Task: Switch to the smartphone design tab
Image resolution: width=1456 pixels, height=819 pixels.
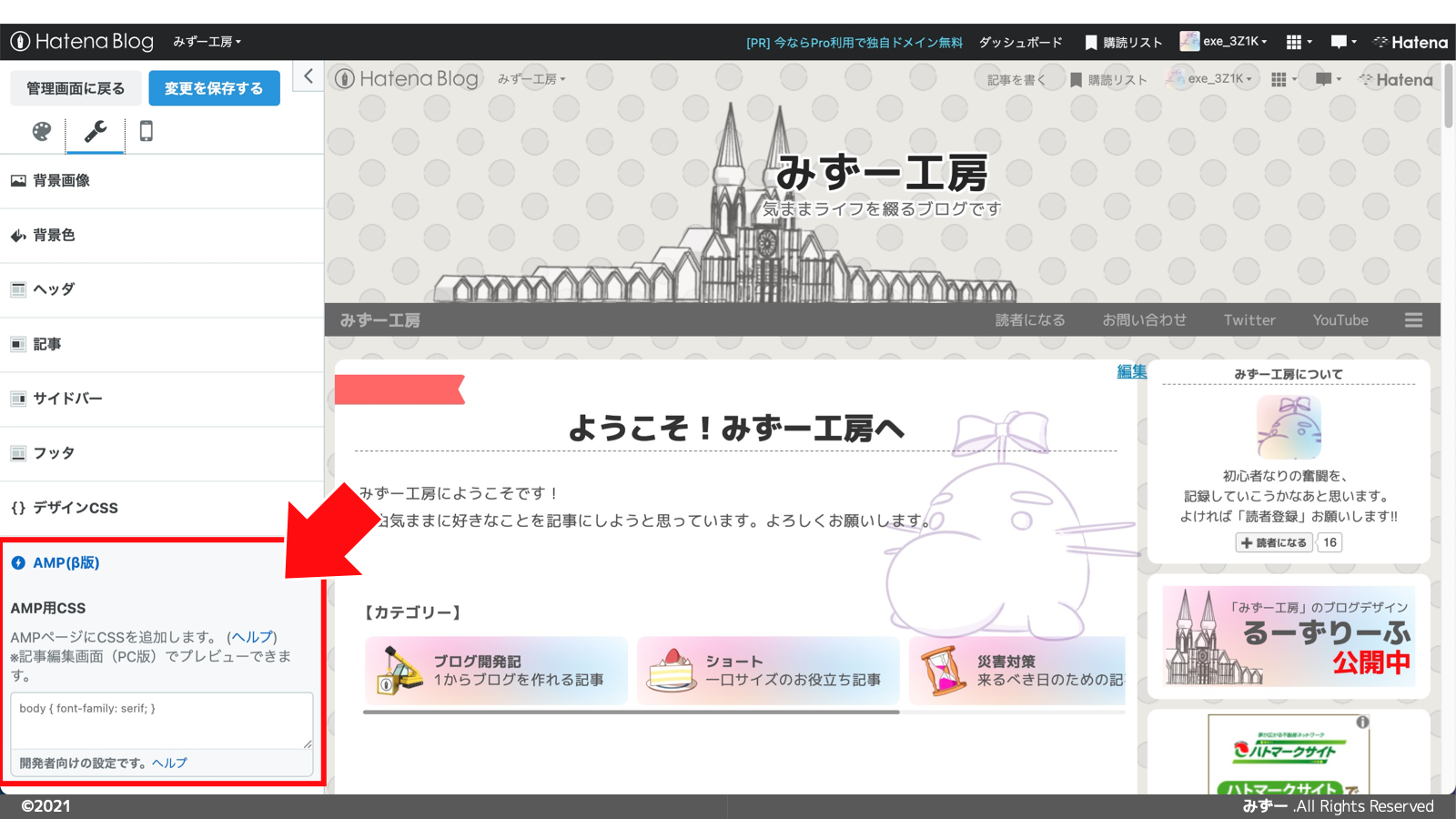Action: [146, 131]
